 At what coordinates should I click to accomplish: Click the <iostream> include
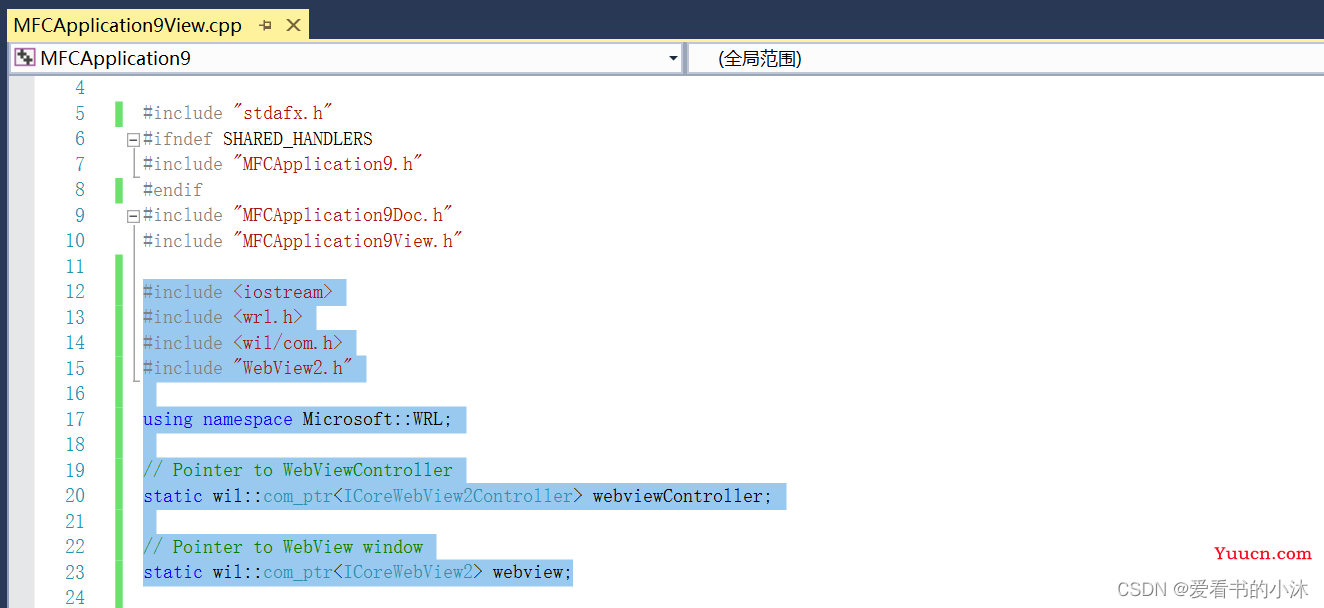click(283, 292)
